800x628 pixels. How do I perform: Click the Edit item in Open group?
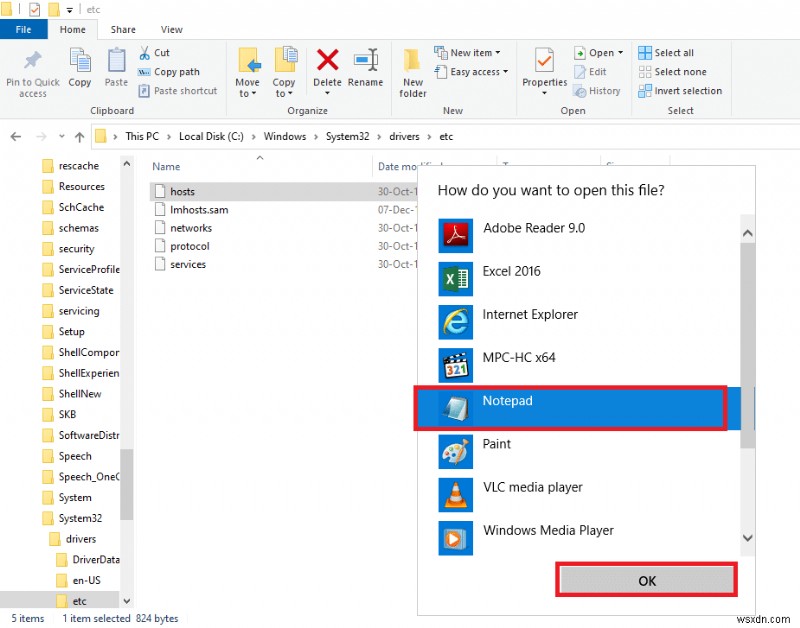[x=590, y=72]
